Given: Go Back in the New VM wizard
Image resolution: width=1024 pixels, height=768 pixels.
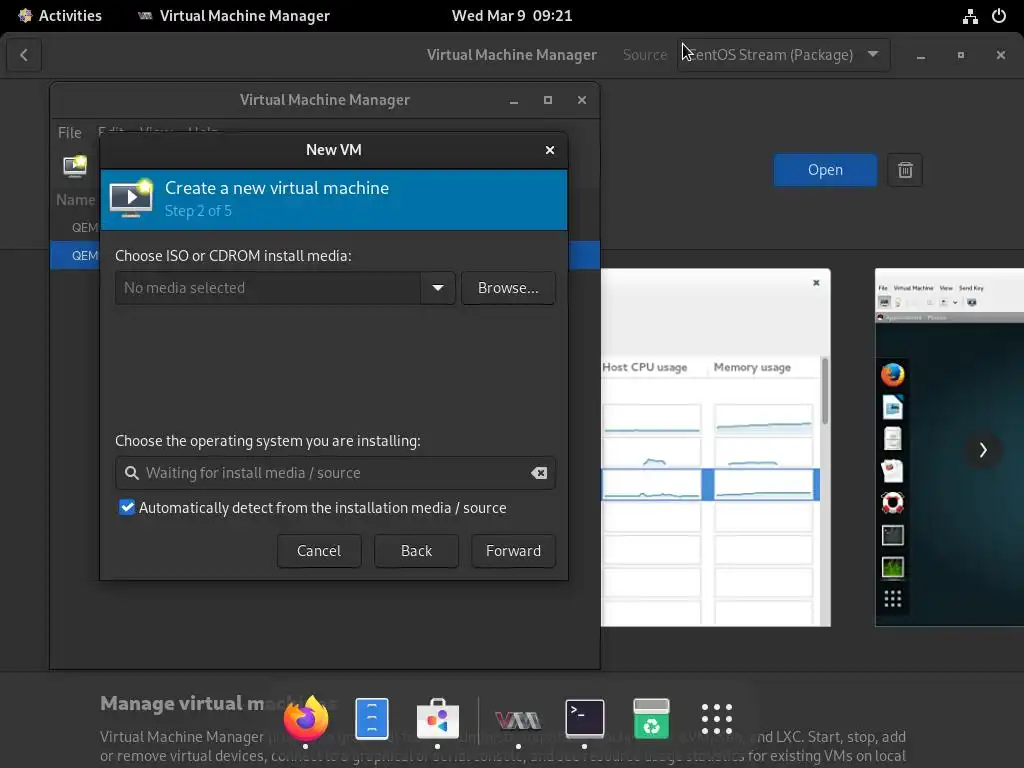Looking at the screenshot, I should pyautogui.click(x=416, y=551).
